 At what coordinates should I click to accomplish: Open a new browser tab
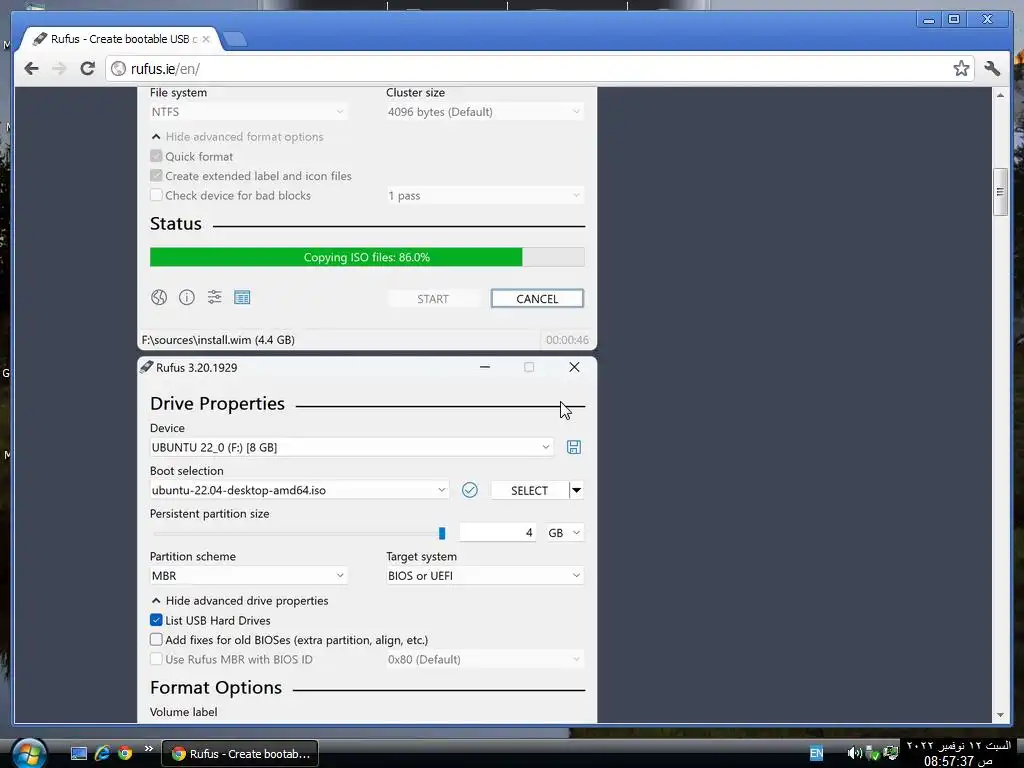[x=234, y=40]
